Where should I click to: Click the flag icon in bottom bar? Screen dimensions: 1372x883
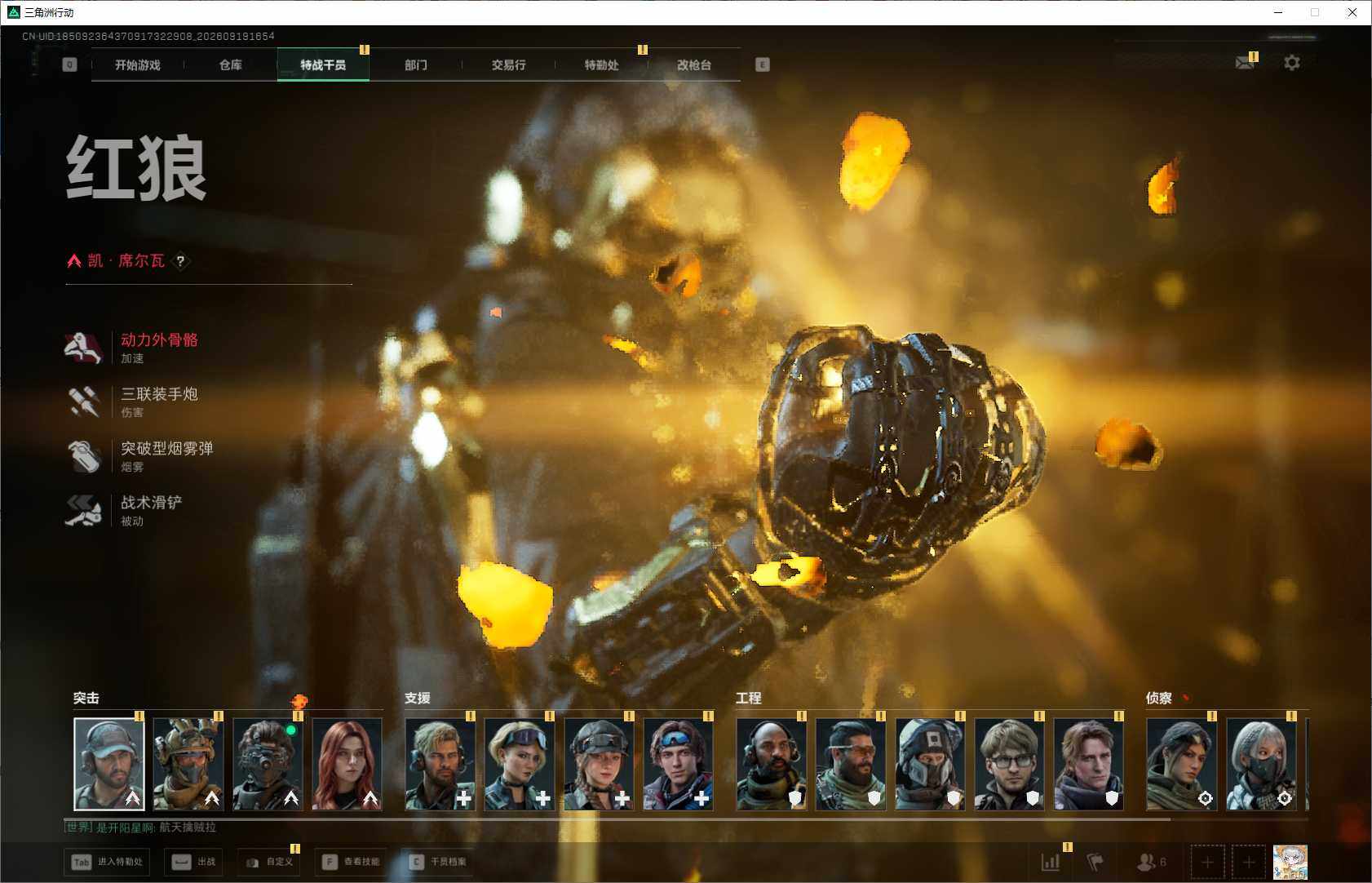tap(1095, 862)
